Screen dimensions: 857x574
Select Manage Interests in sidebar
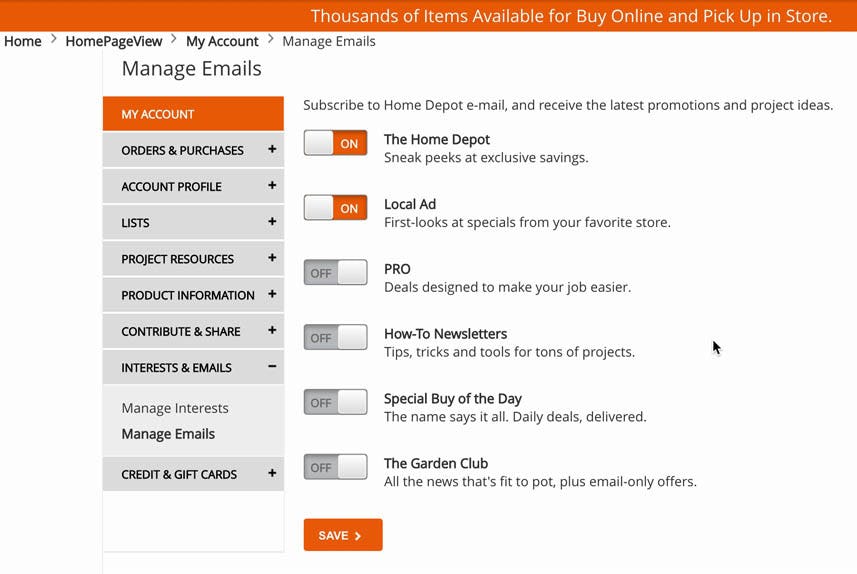(175, 408)
